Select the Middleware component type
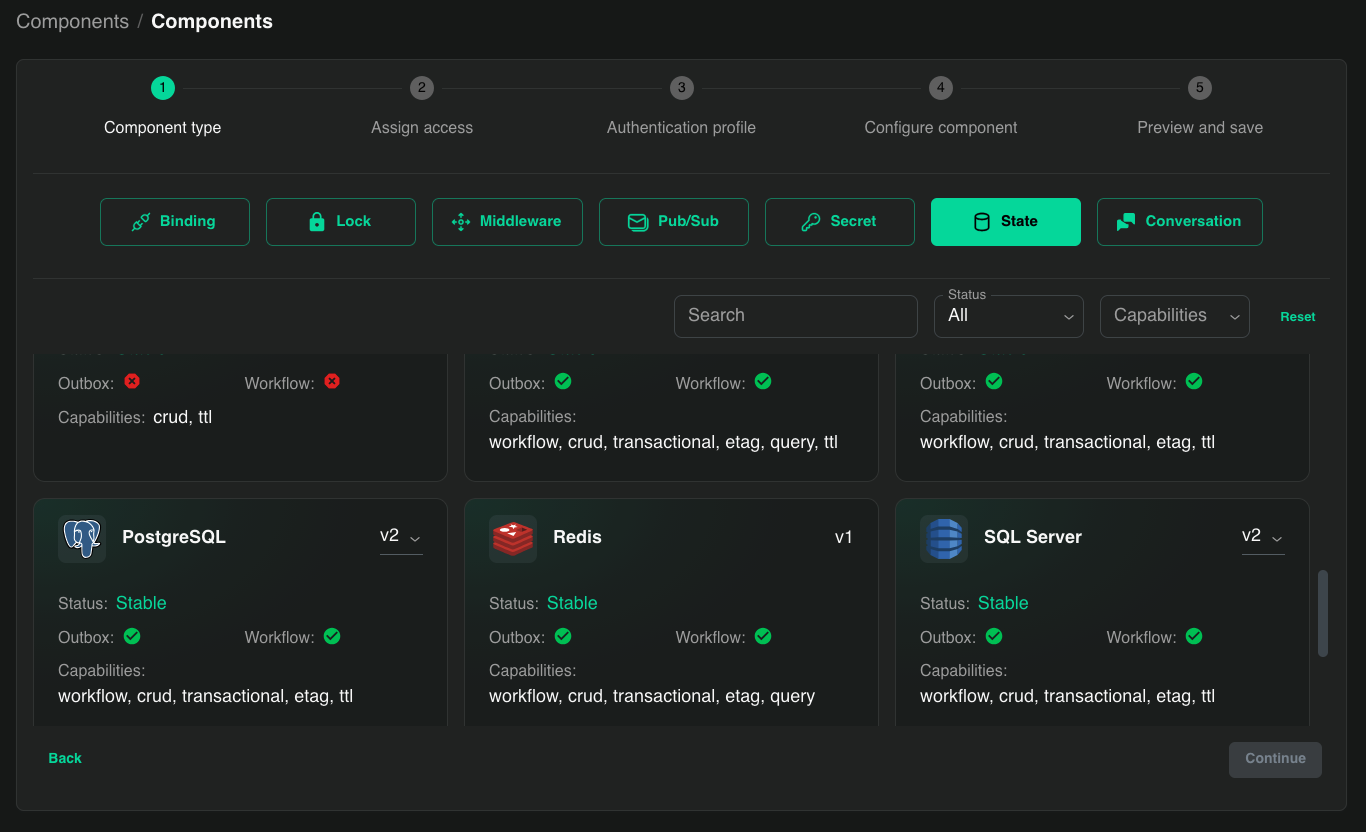The image size is (1366, 832). 507,222
